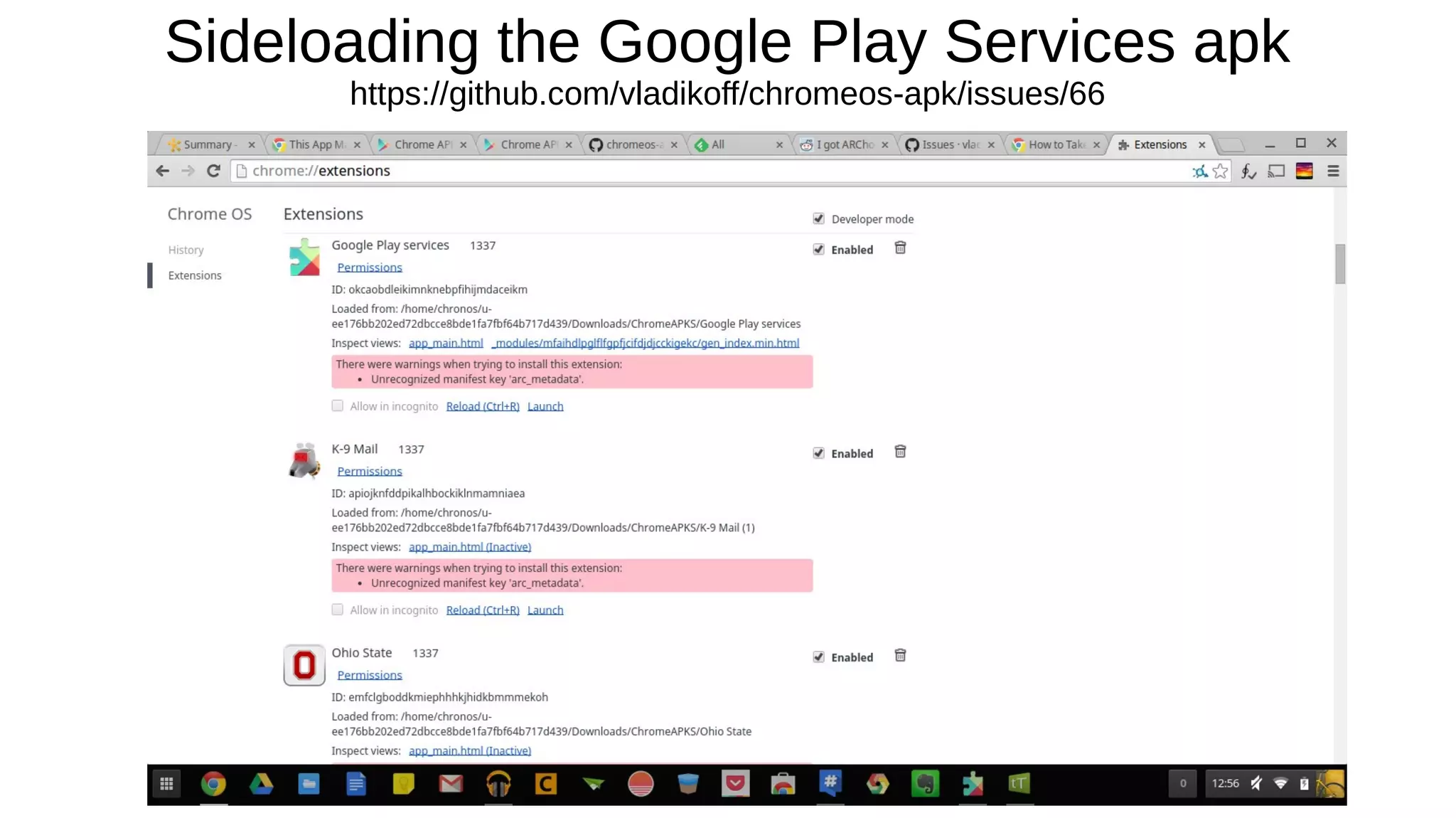
Task: Open the Chrome hamburger menu
Action: click(1333, 171)
